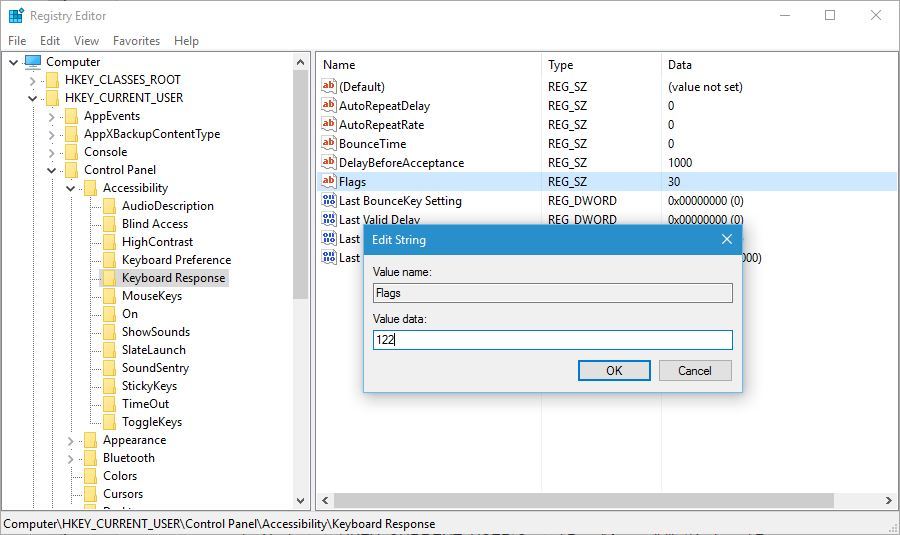Expand the Console key
The height and width of the screenshot is (535, 900).
tap(52, 153)
